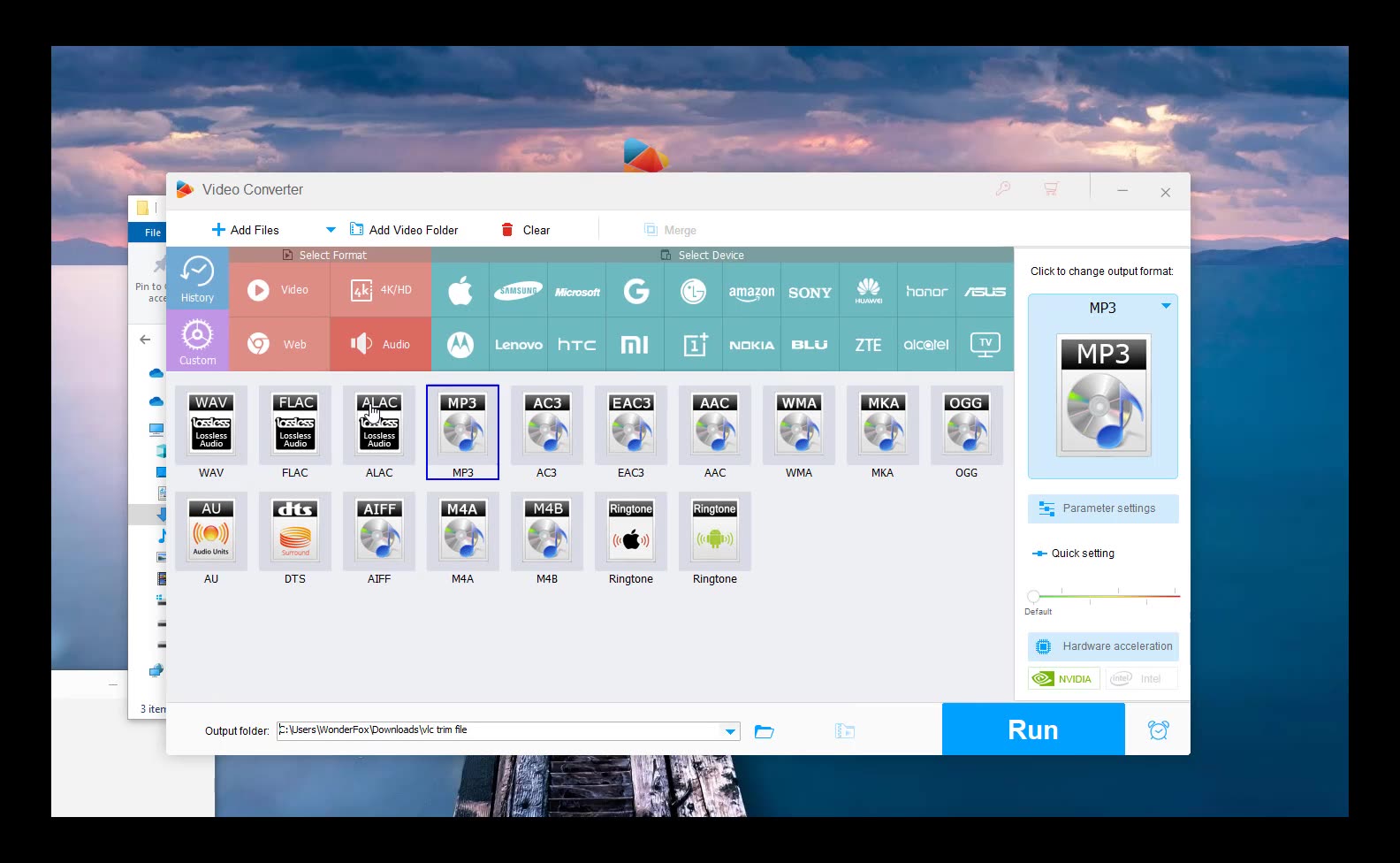Screen dimensions: 1400x863
Task: Click Add Video Folder
Action: coord(404,230)
